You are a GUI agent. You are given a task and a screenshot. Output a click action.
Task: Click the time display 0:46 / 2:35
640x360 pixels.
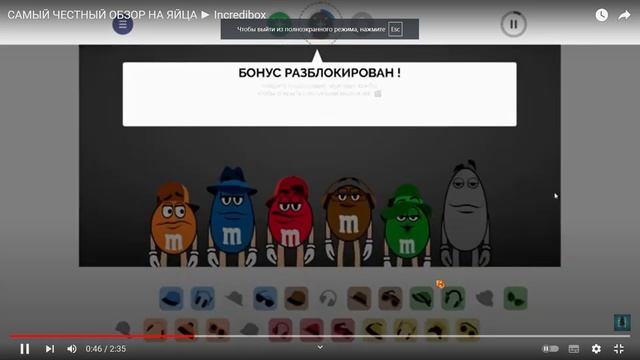pyautogui.click(x=106, y=349)
